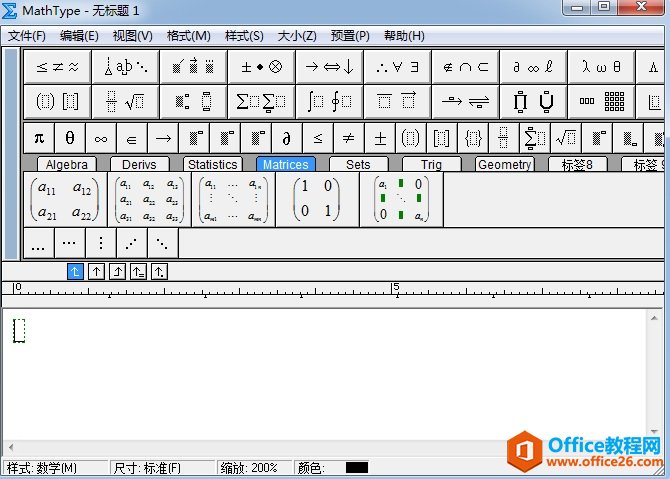
Task: Open underbar and overbar templates palette
Action: click(397, 102)
